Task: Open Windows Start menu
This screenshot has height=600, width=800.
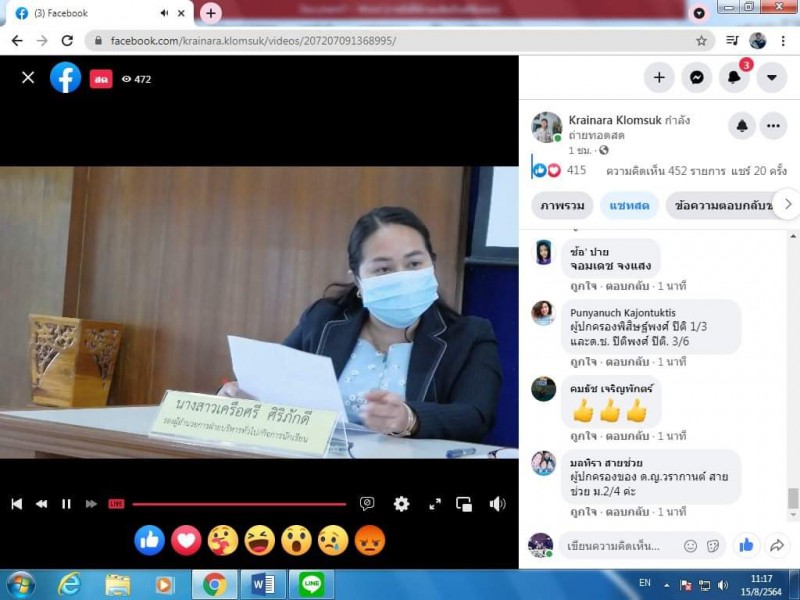Action: tap(20, 585)
